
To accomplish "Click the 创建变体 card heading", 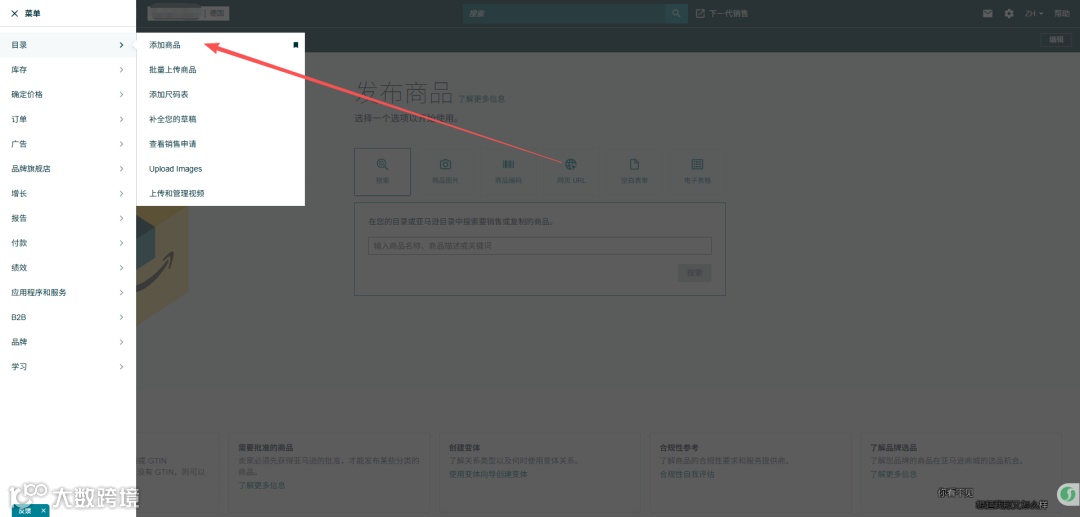I will pos(465,447).
